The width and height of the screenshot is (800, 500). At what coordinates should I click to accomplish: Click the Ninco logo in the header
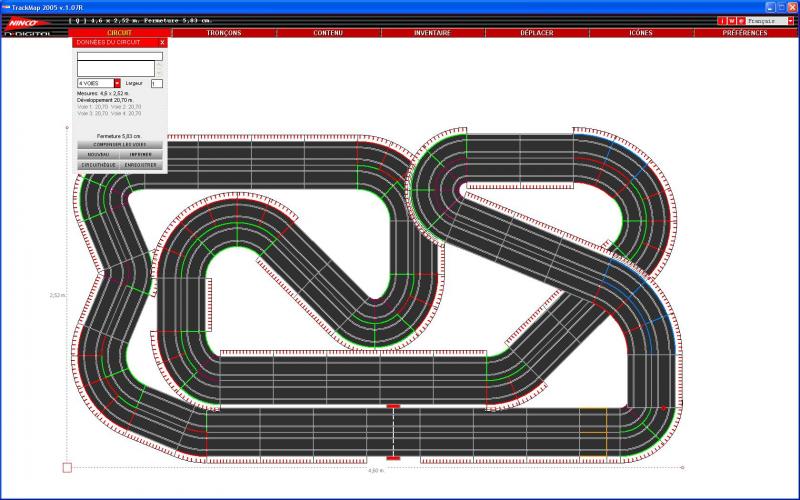click(22, 21)
